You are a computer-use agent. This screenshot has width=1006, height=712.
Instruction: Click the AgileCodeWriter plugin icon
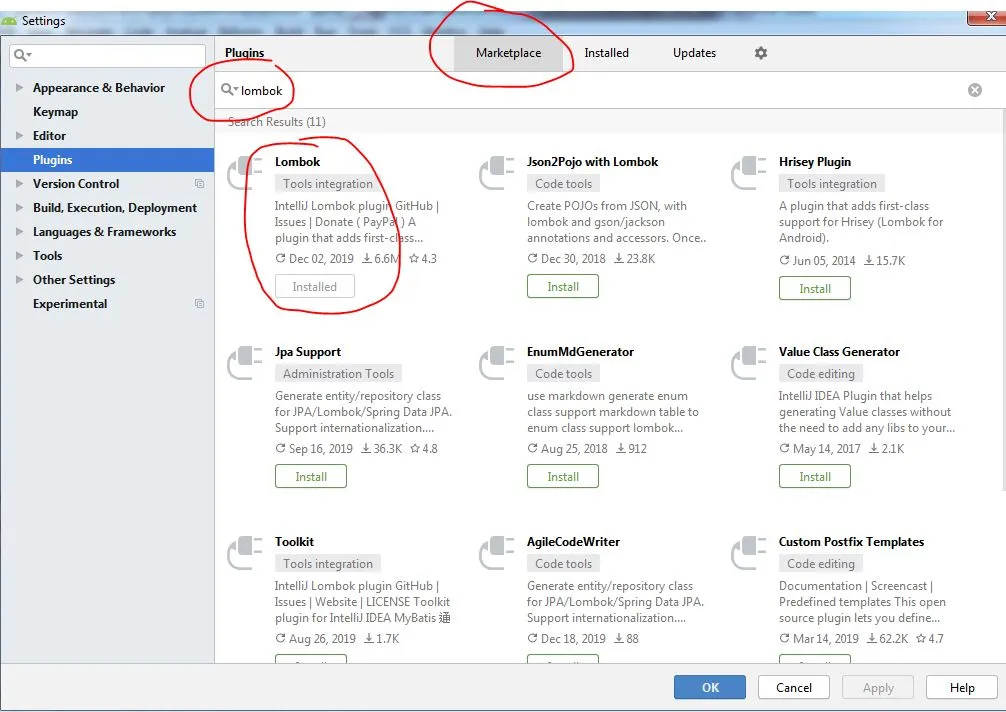[497, 553]
